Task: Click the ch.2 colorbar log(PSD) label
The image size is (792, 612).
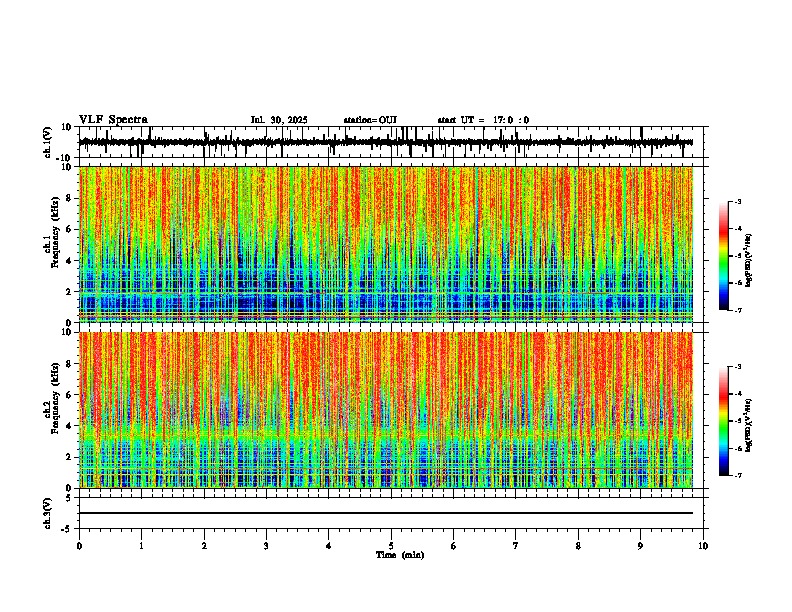Action: point(749,425)
